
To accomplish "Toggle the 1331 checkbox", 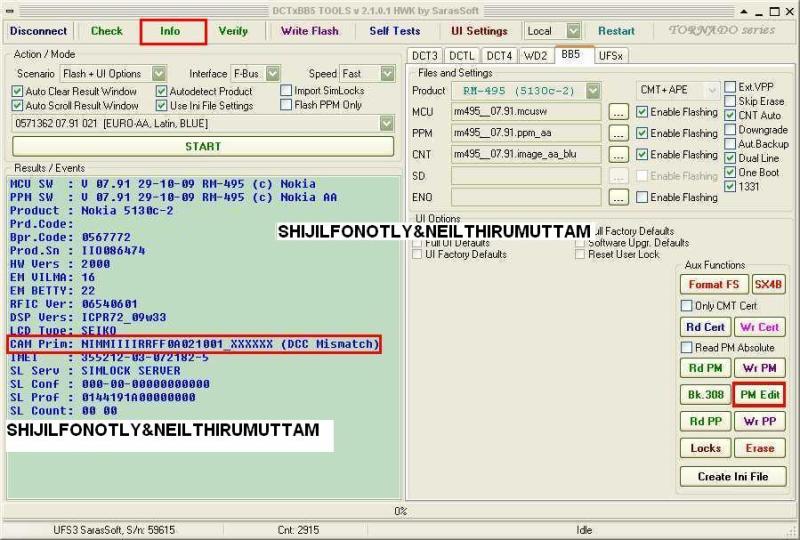I will coord(730,186).
